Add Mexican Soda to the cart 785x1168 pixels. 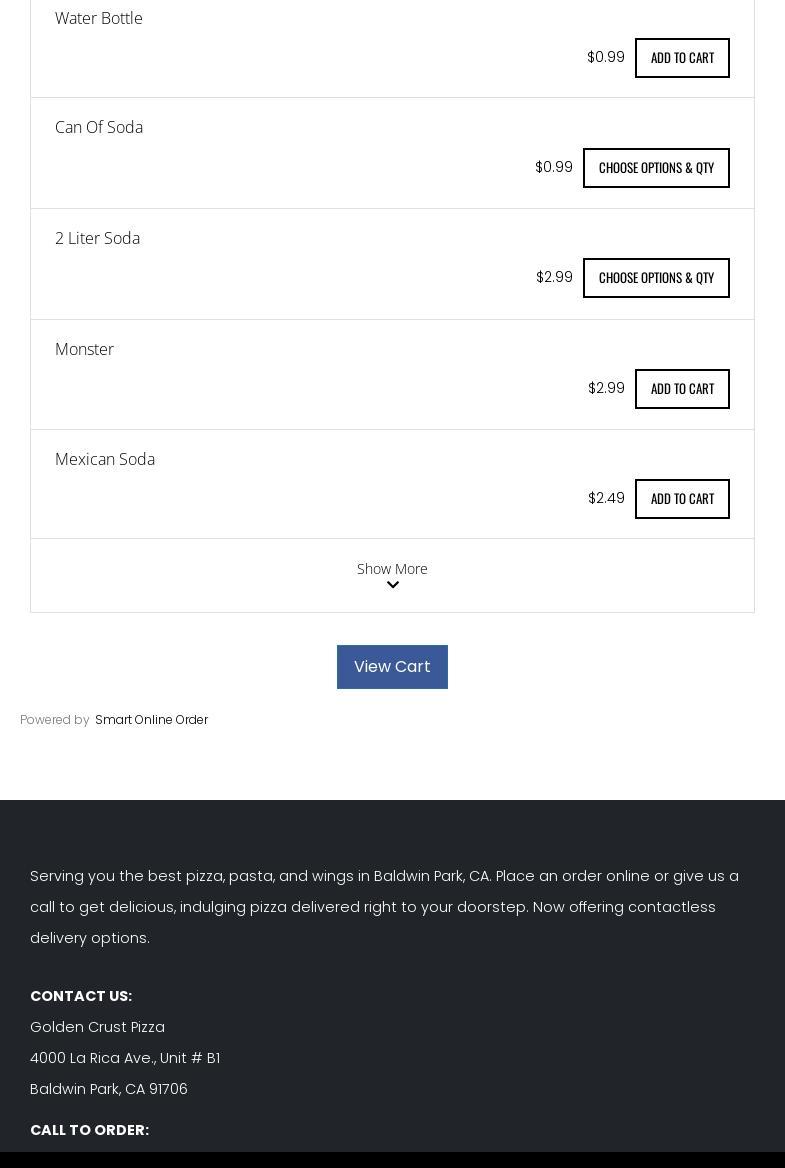click(x=682, y=499)
